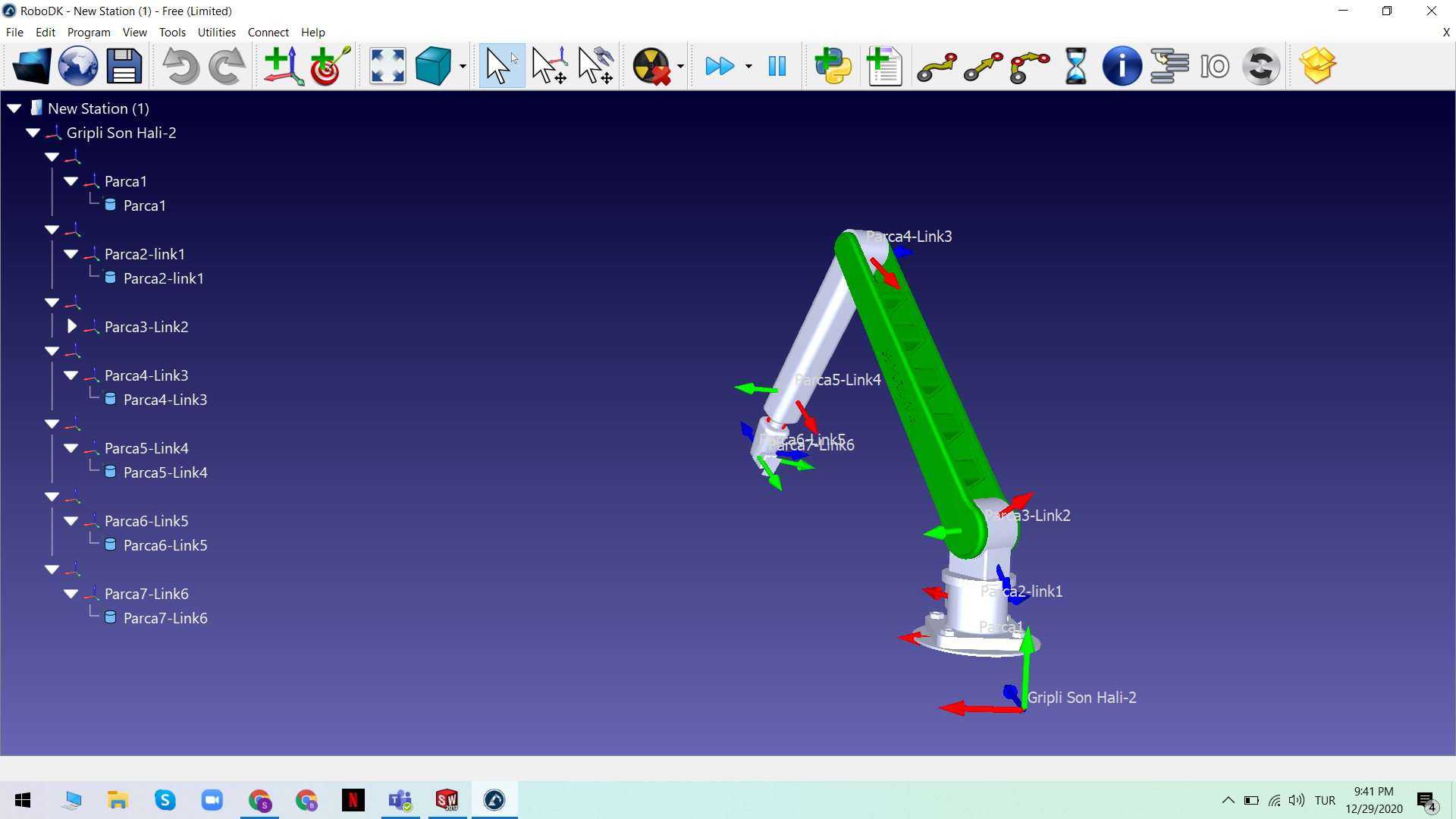Click the Show message info icon
The image size is (1456, 819).
point(1122,66)
